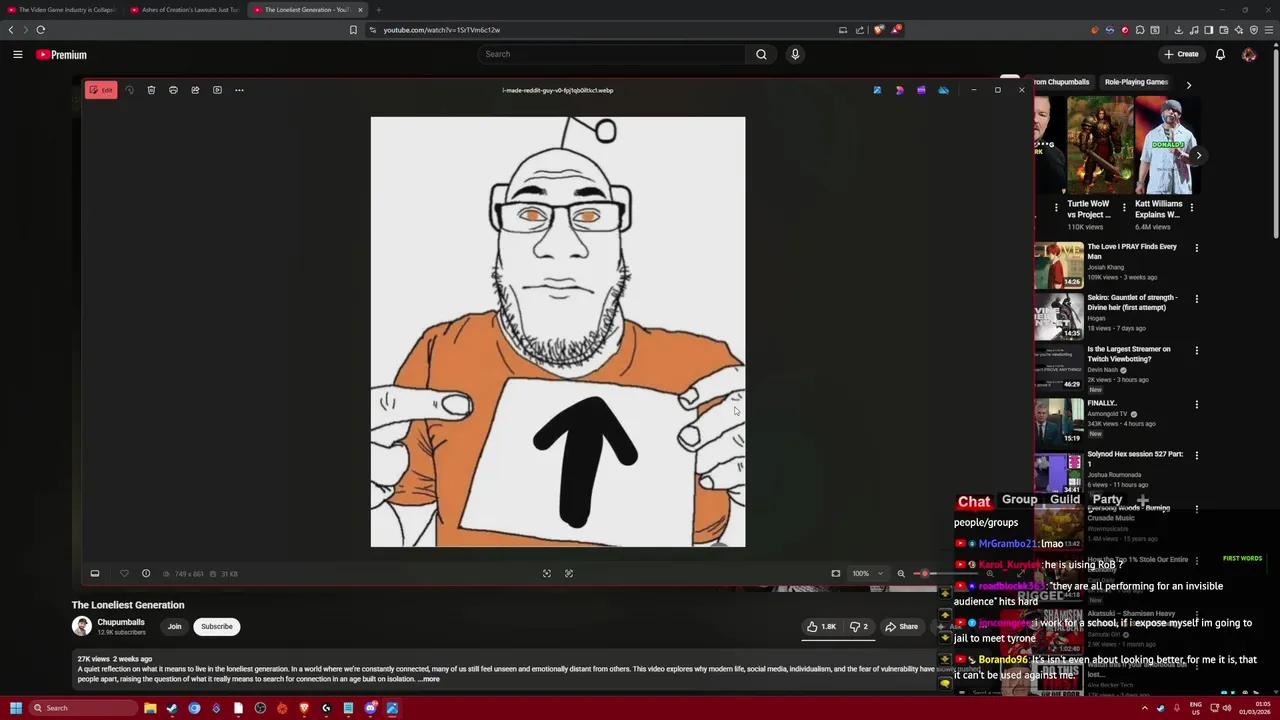Click the Edit button in Photos viewer
Image resolution: width=1280 pixels, height=720 pixels.
pyautogui.click(x=101, y=90)
